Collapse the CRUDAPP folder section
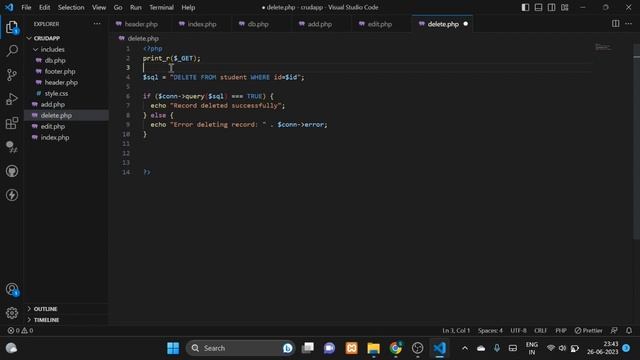Screen dimensions: 640x360 tap(47, 38)
